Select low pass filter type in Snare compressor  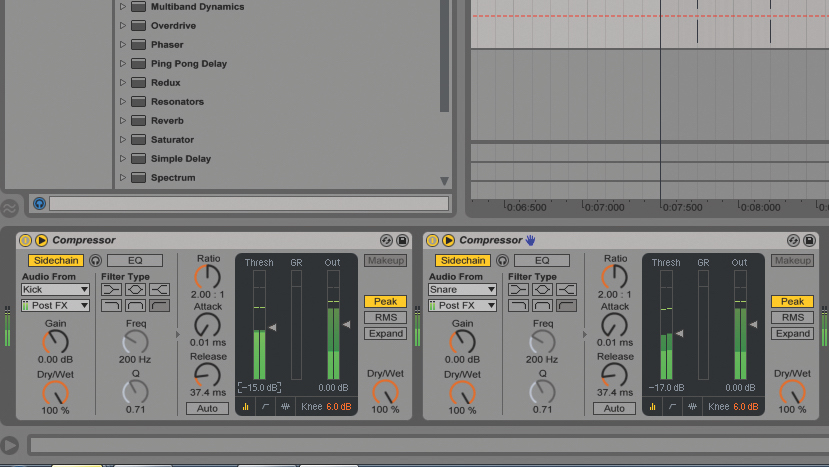click(x=518, y=305)
